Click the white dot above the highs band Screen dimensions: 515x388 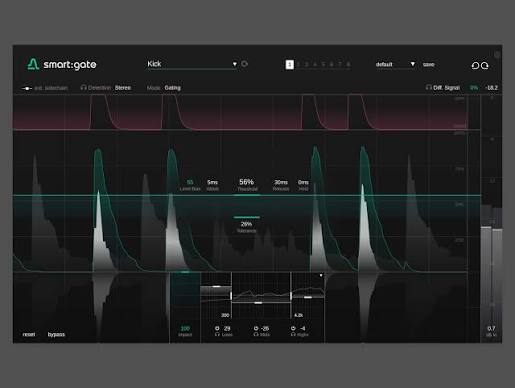(321, 275)
